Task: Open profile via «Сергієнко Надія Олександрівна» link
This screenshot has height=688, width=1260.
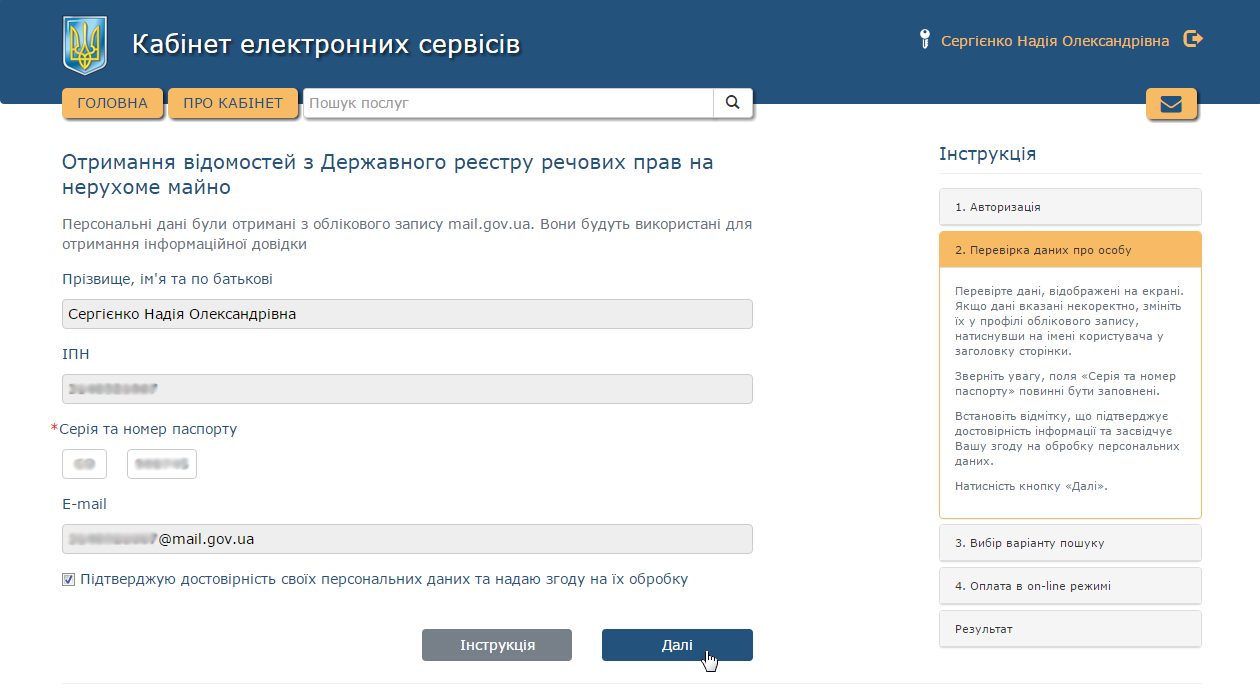Action: 1055,39
